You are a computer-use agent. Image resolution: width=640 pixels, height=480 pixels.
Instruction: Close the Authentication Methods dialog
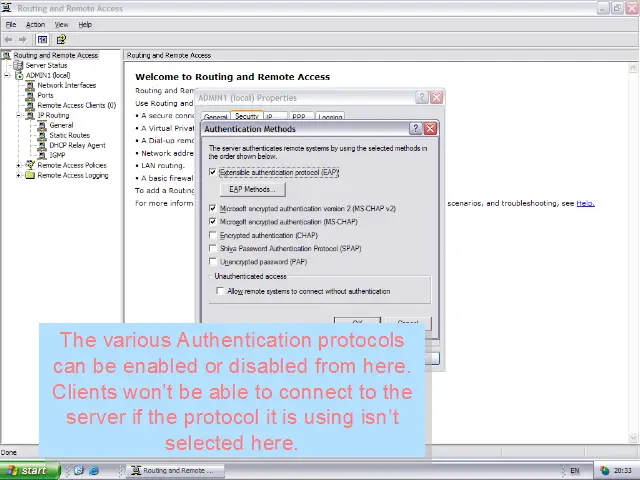[430, 129]
